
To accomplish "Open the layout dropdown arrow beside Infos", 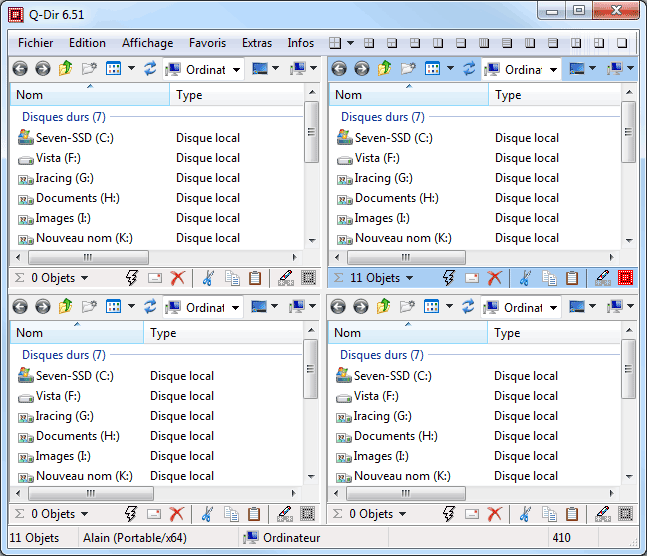I will [x=350, y=43].
